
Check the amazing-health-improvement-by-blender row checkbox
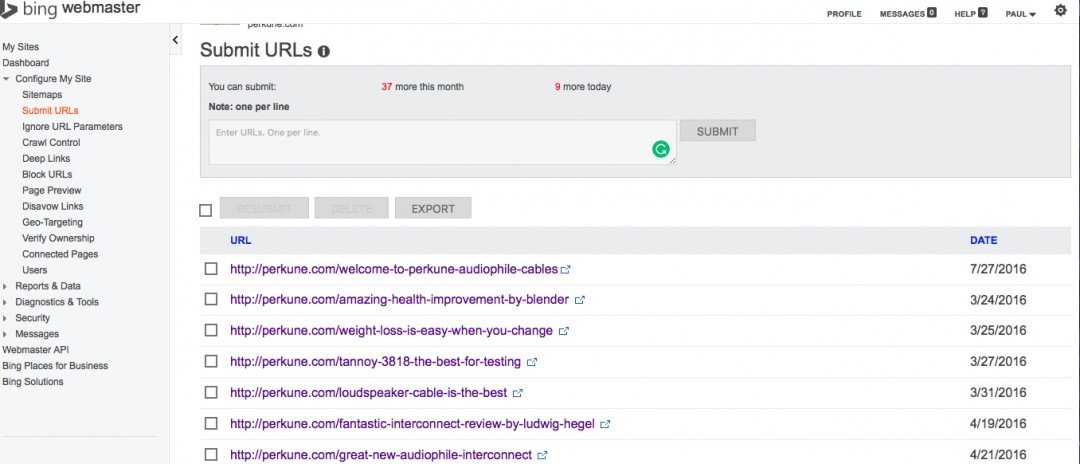click(211, 299)
